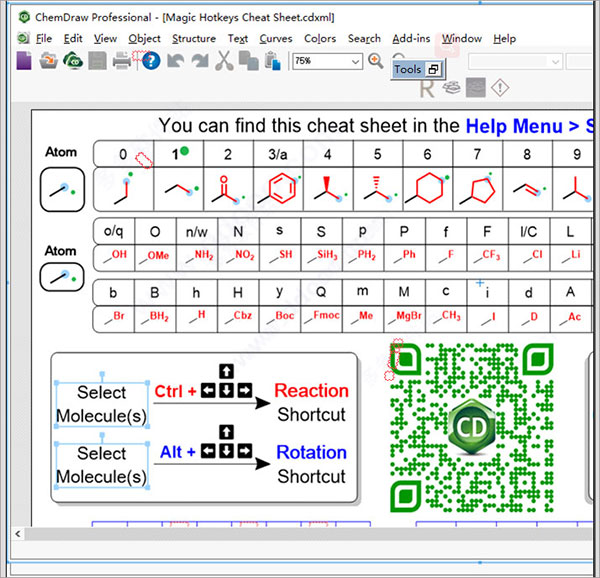The image size is (600, 578).
Task: Click the 'CF3' label cell
Action: (488, 258)
